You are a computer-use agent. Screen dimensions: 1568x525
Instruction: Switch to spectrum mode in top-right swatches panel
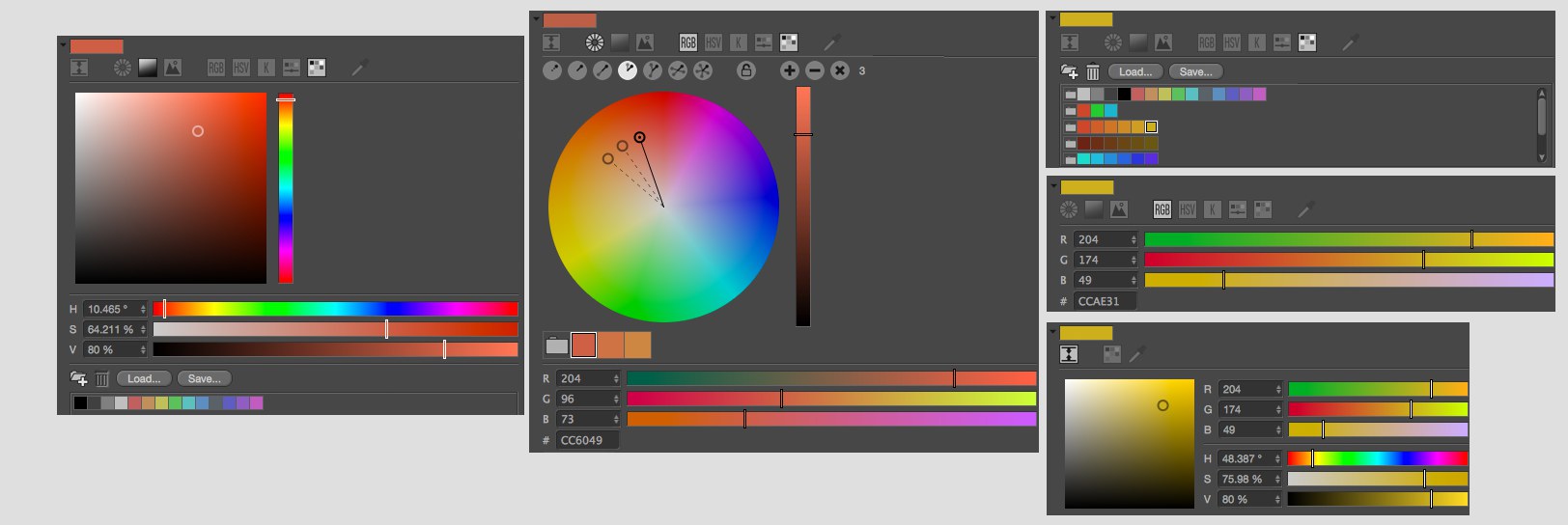(x=1138, y=42)
